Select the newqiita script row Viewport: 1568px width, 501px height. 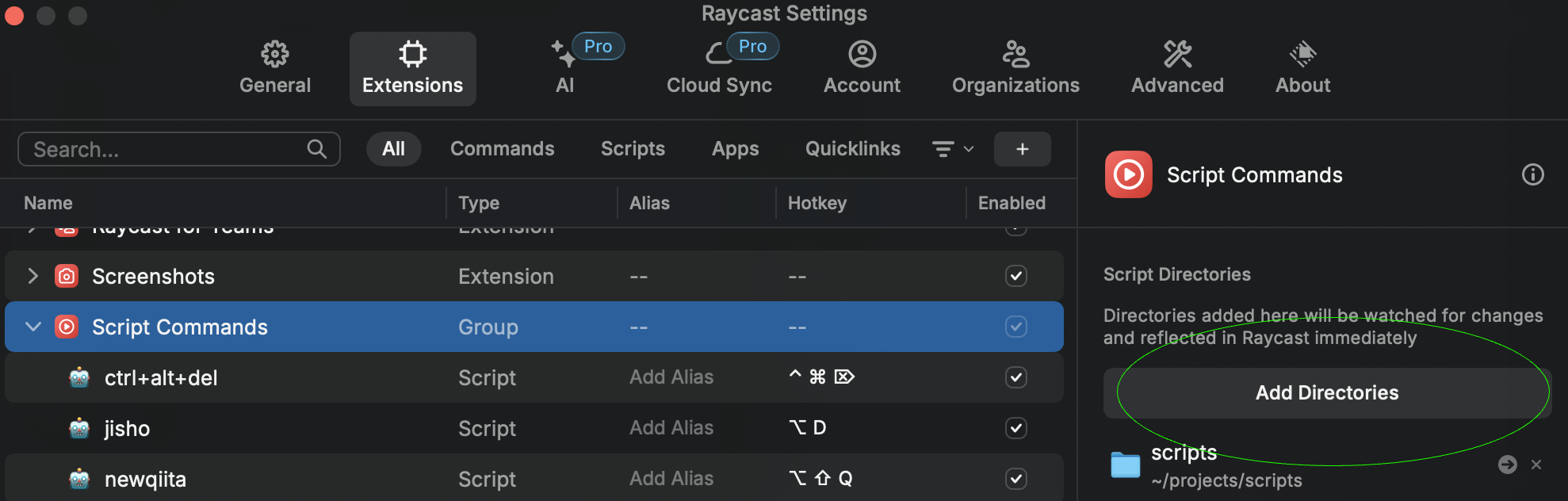[534, 478]
